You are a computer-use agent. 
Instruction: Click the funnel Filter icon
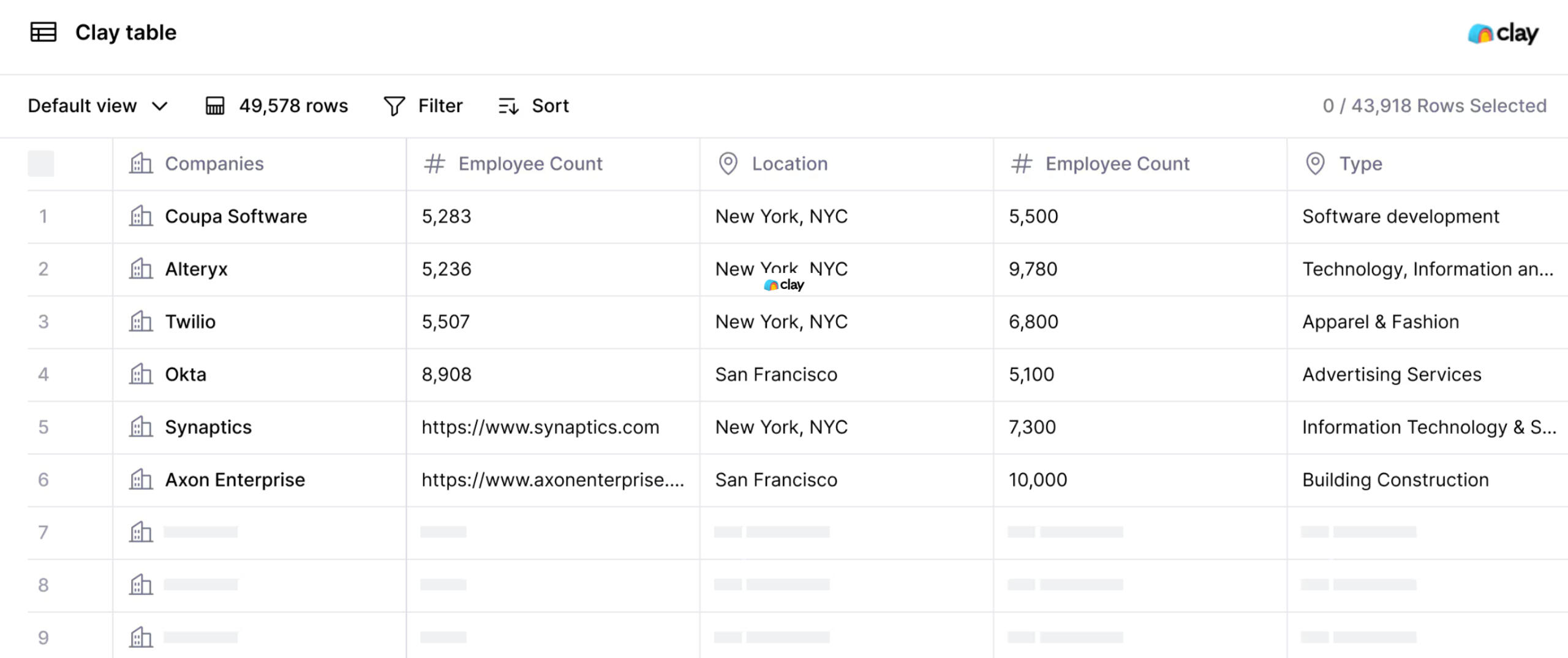point(394,106)
